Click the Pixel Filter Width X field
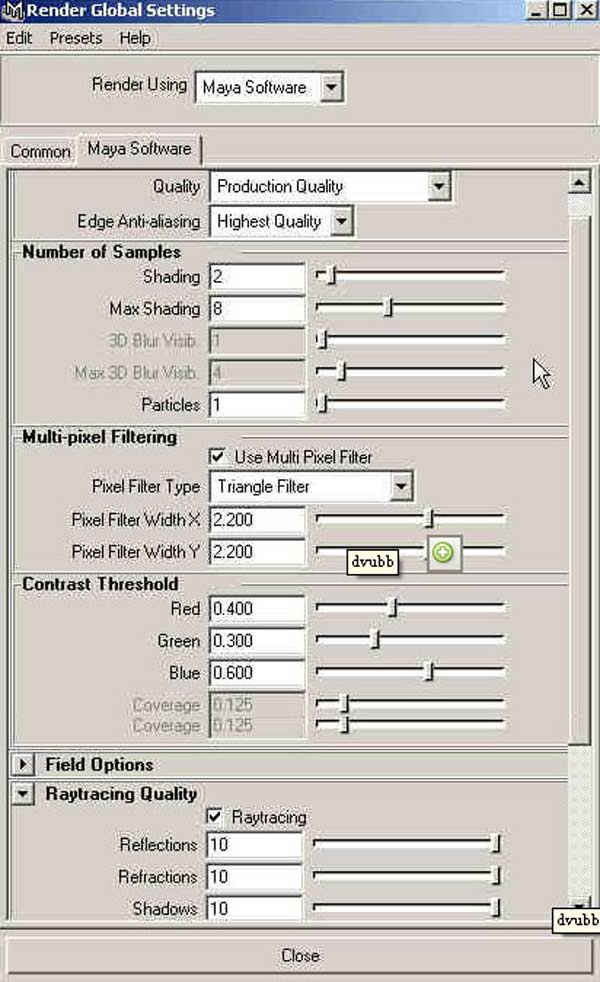Image resolution: width=600 pixels, height=982 pixels. point(257,520)
